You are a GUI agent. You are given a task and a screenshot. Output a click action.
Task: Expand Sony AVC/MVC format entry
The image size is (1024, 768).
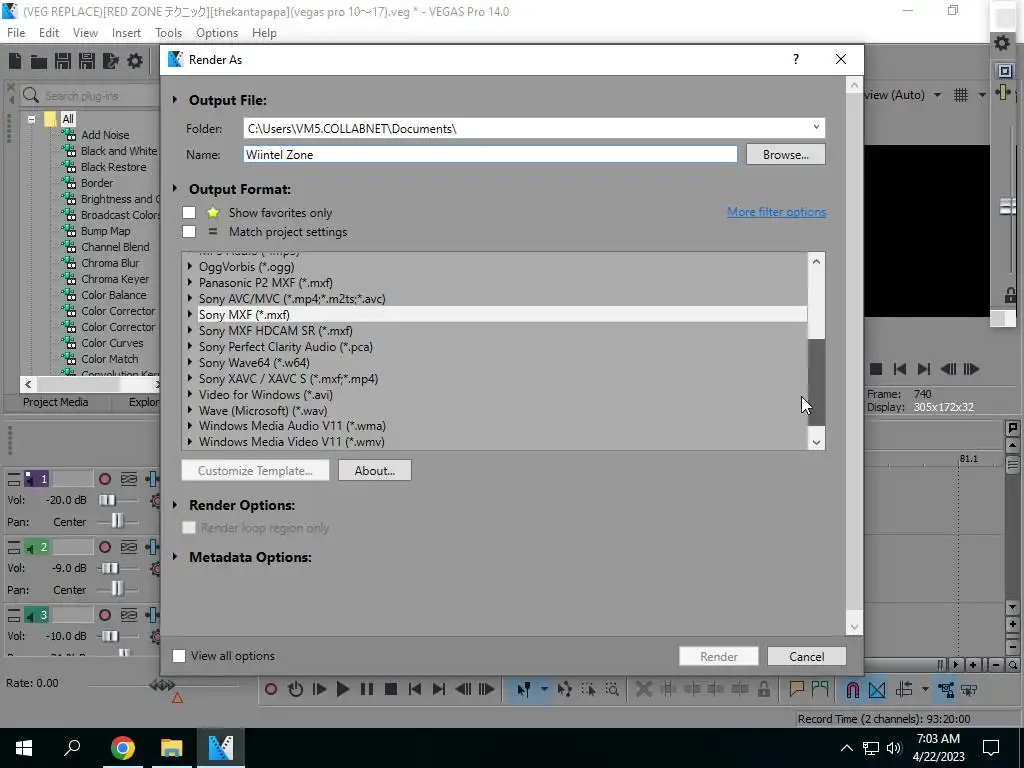pos(189,298)
